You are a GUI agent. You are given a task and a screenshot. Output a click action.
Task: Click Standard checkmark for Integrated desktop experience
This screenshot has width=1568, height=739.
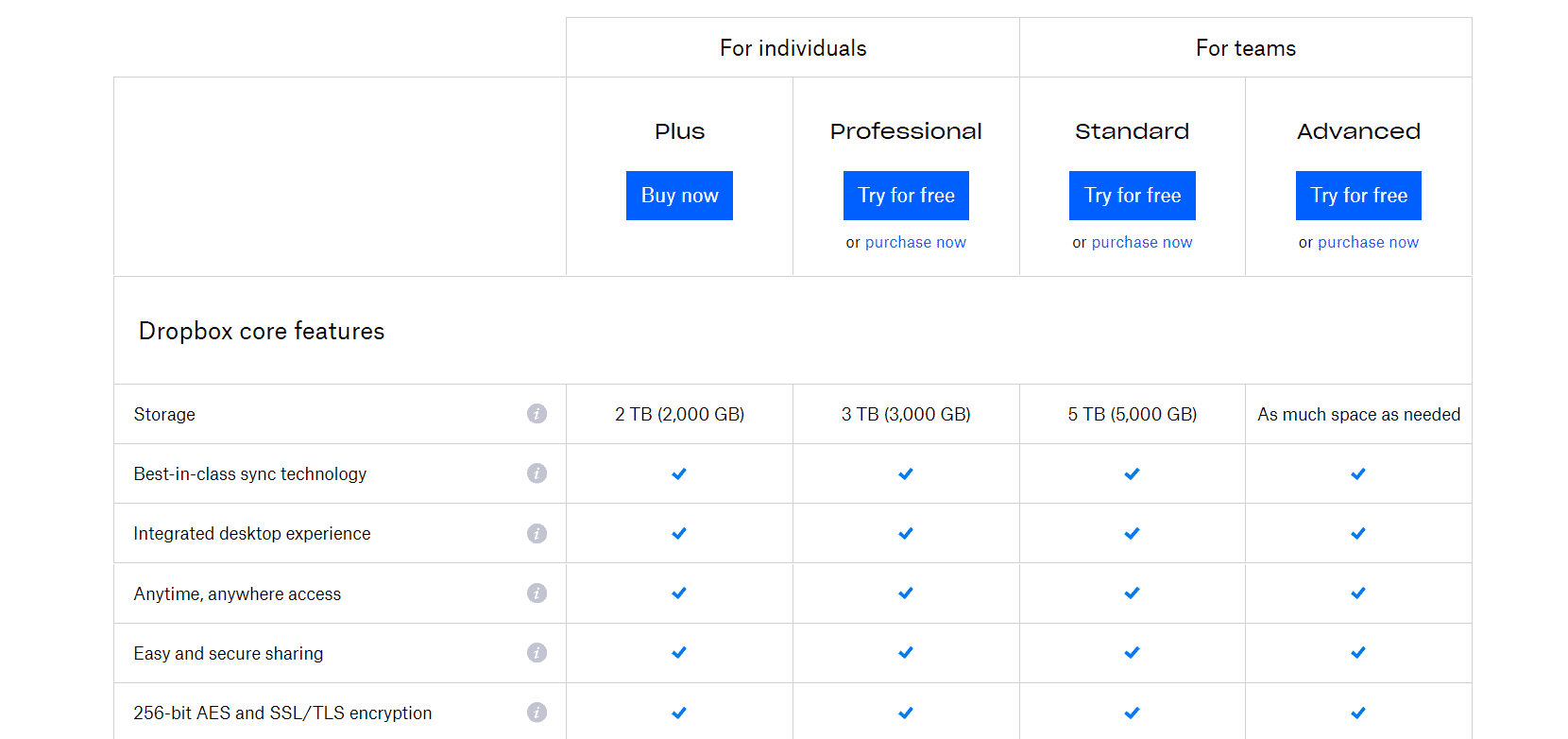[x=1133, y=533]
